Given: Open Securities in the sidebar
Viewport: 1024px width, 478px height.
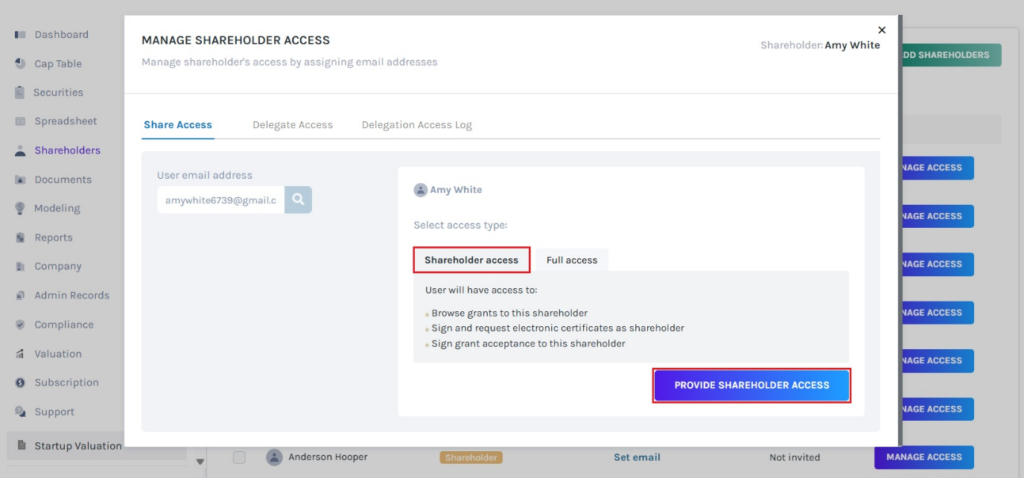Looking at the screenshot, I should pos(59,92).
